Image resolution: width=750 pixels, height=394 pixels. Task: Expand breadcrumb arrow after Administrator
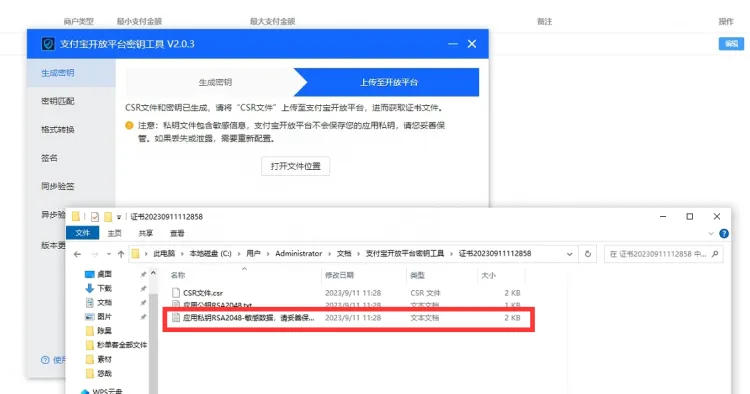pyautogui.click(x=330, y=254)
